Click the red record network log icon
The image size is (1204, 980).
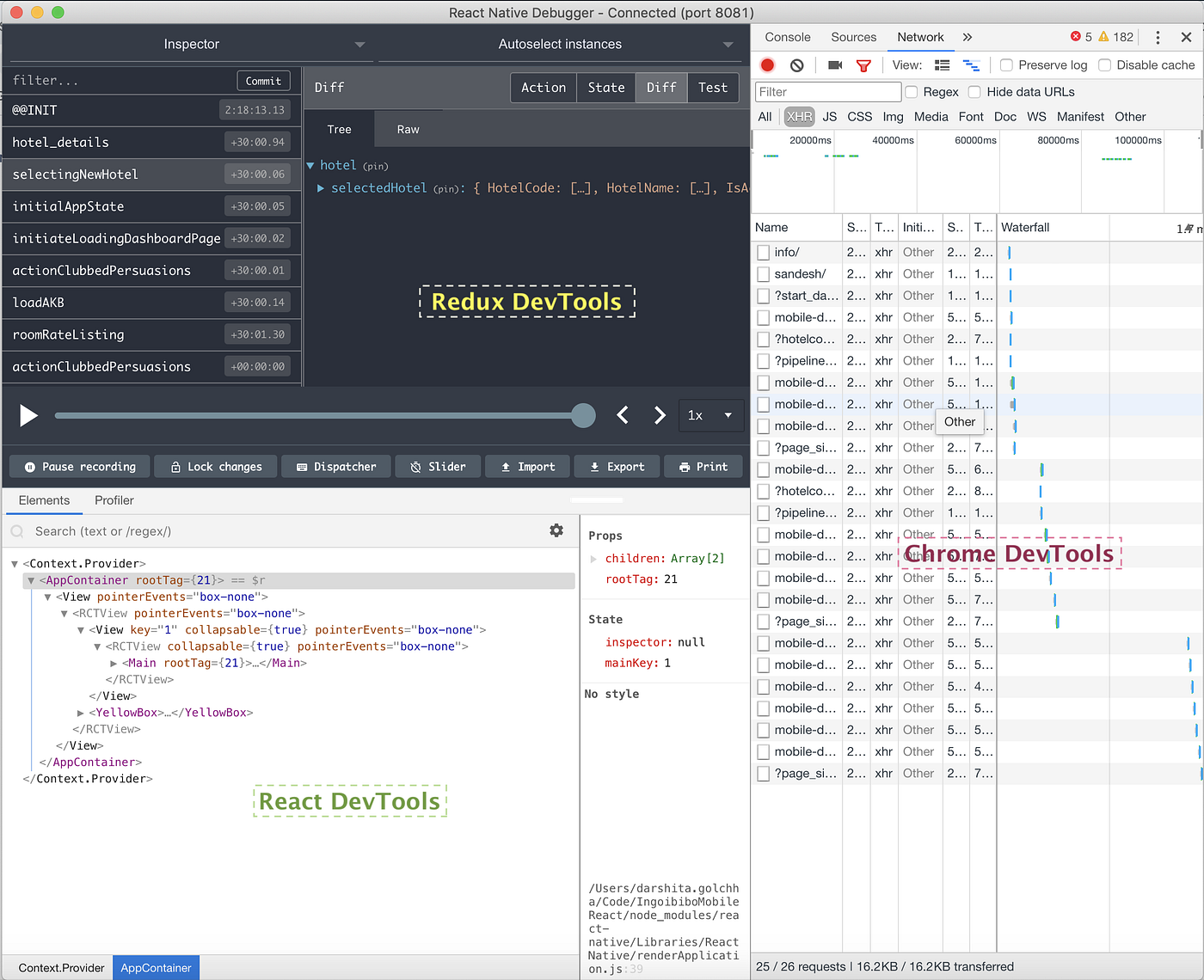(x=767, y=64)
